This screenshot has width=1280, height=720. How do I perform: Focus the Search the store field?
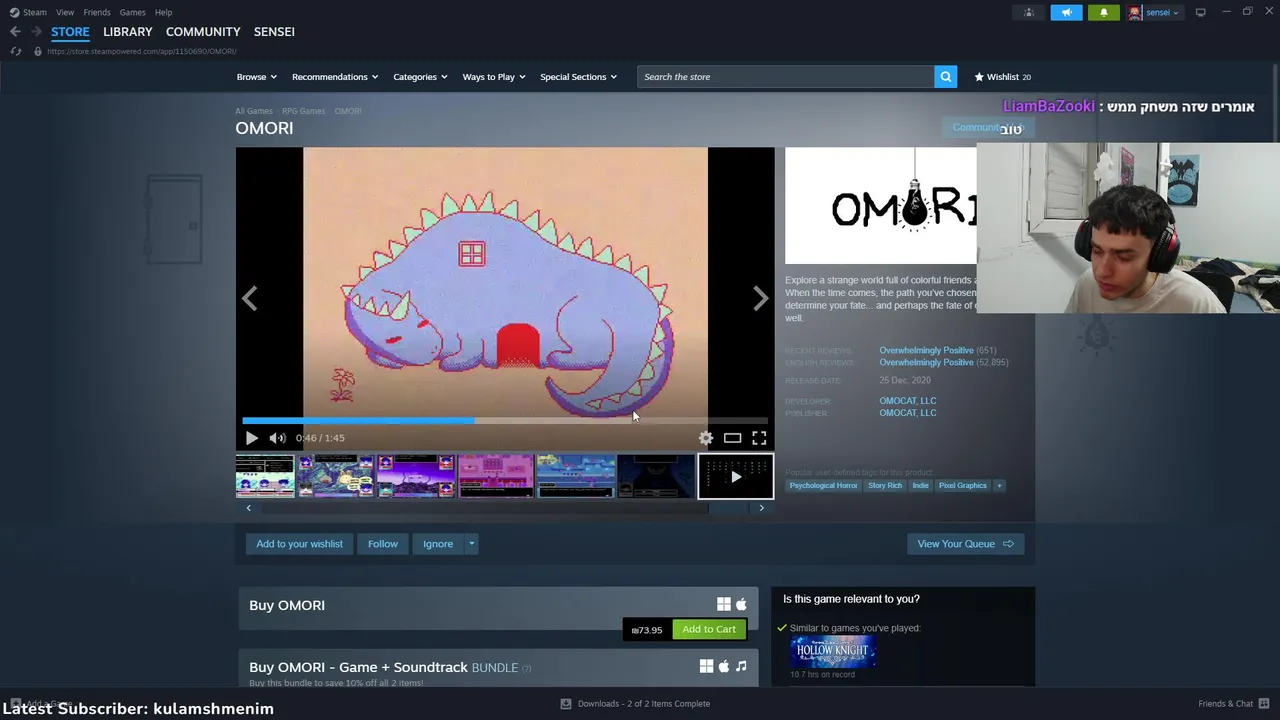pyautogui.click(x=786, y=77)
